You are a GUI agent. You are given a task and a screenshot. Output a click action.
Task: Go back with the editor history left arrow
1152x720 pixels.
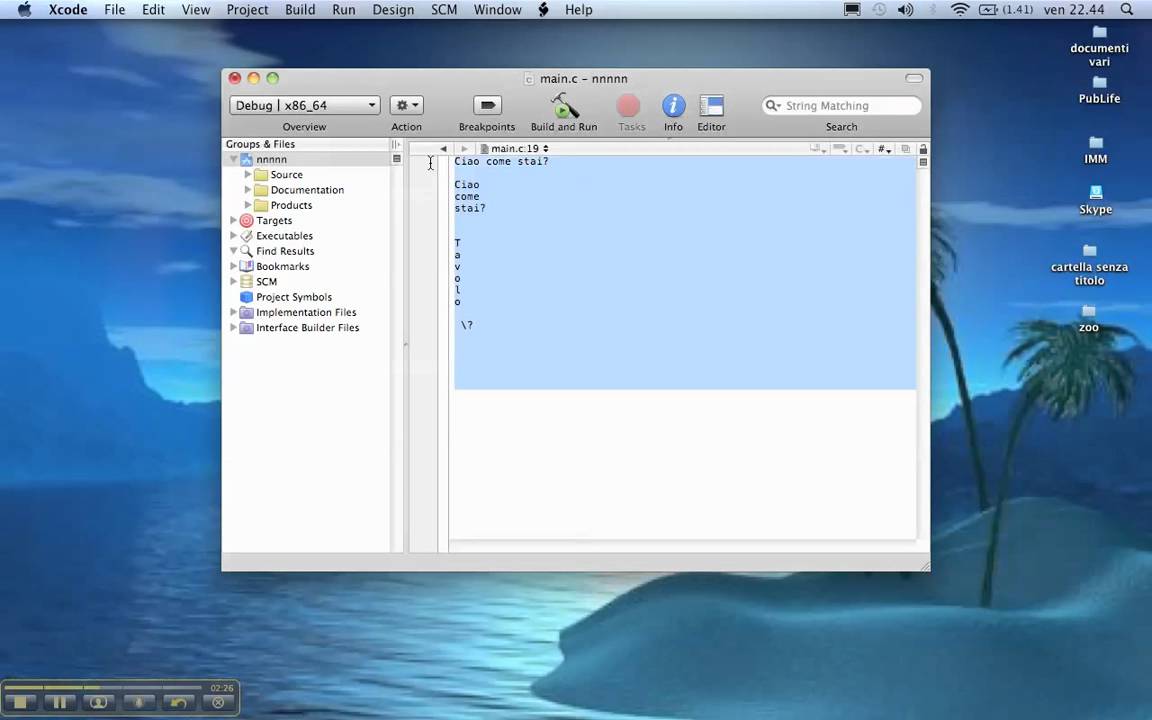pos(443,148)
